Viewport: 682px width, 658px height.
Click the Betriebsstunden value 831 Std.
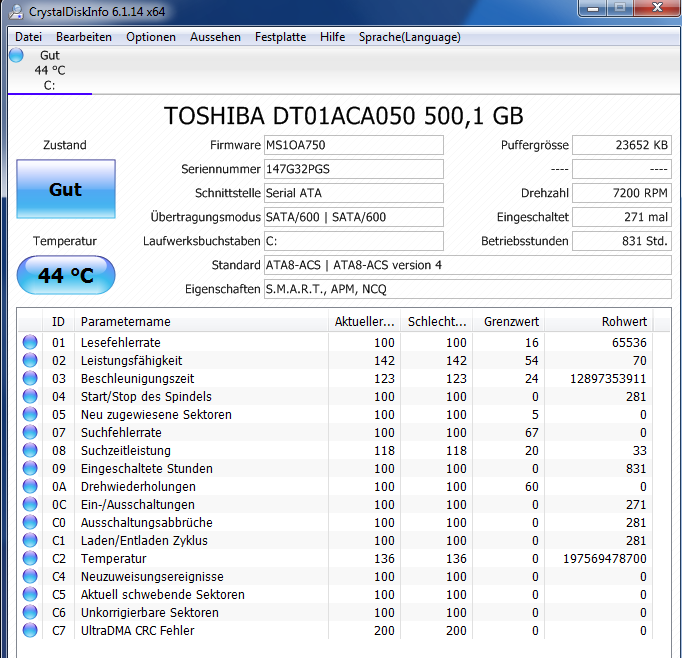tap(622, 241)
